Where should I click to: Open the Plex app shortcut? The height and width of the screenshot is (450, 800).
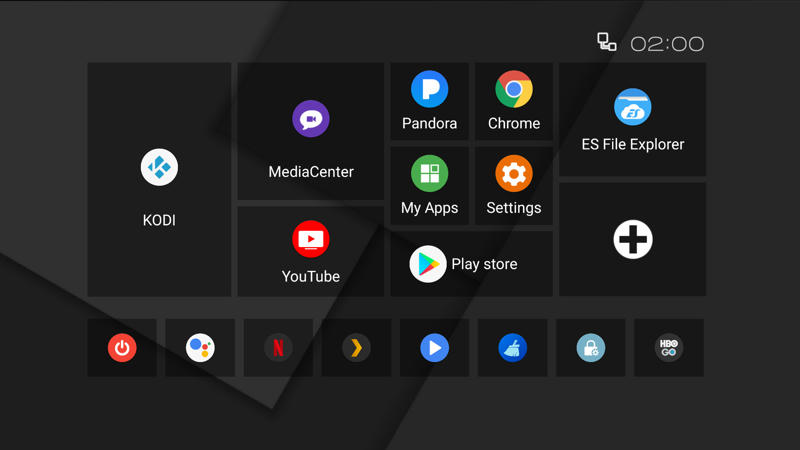(x=356, y=348)
